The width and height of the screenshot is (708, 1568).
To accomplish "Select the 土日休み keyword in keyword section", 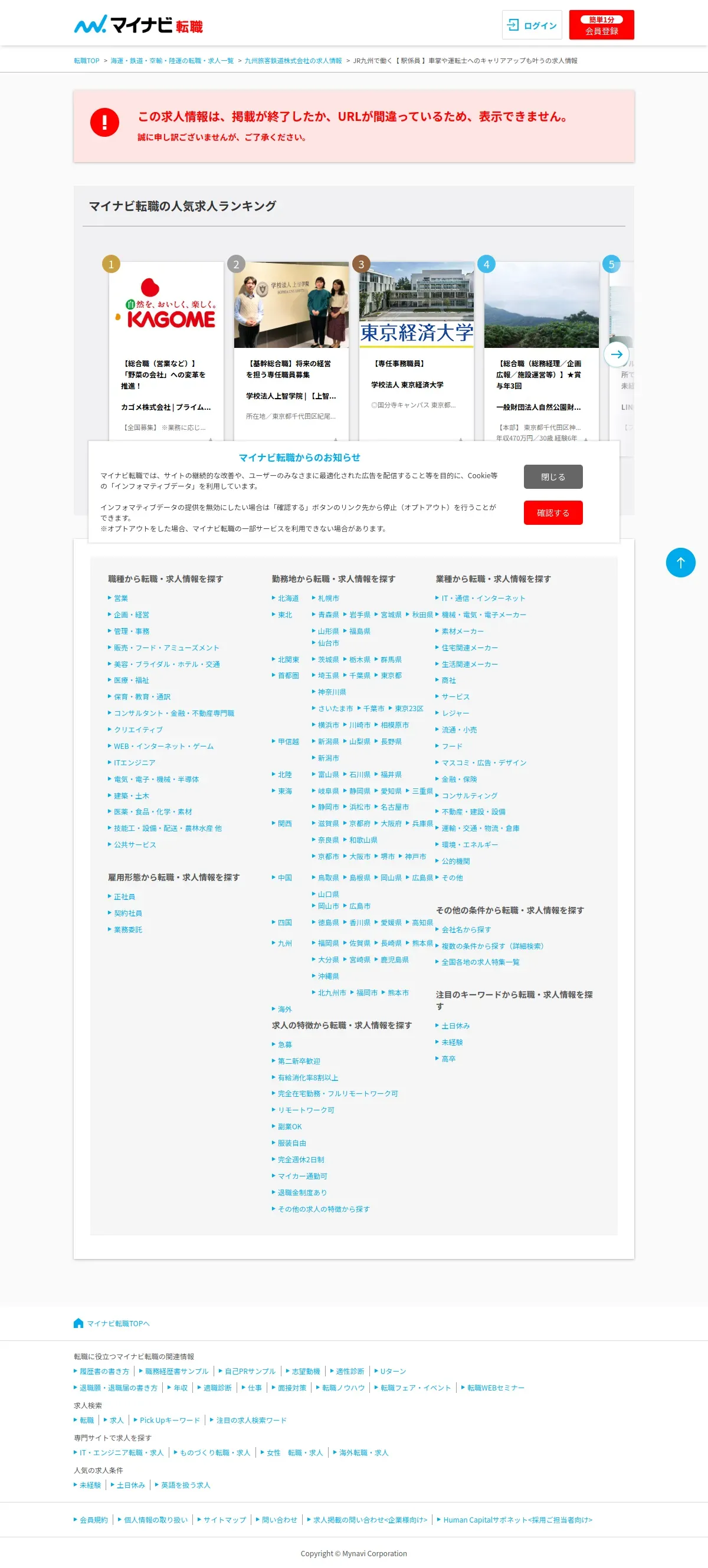I will 455,1025.
